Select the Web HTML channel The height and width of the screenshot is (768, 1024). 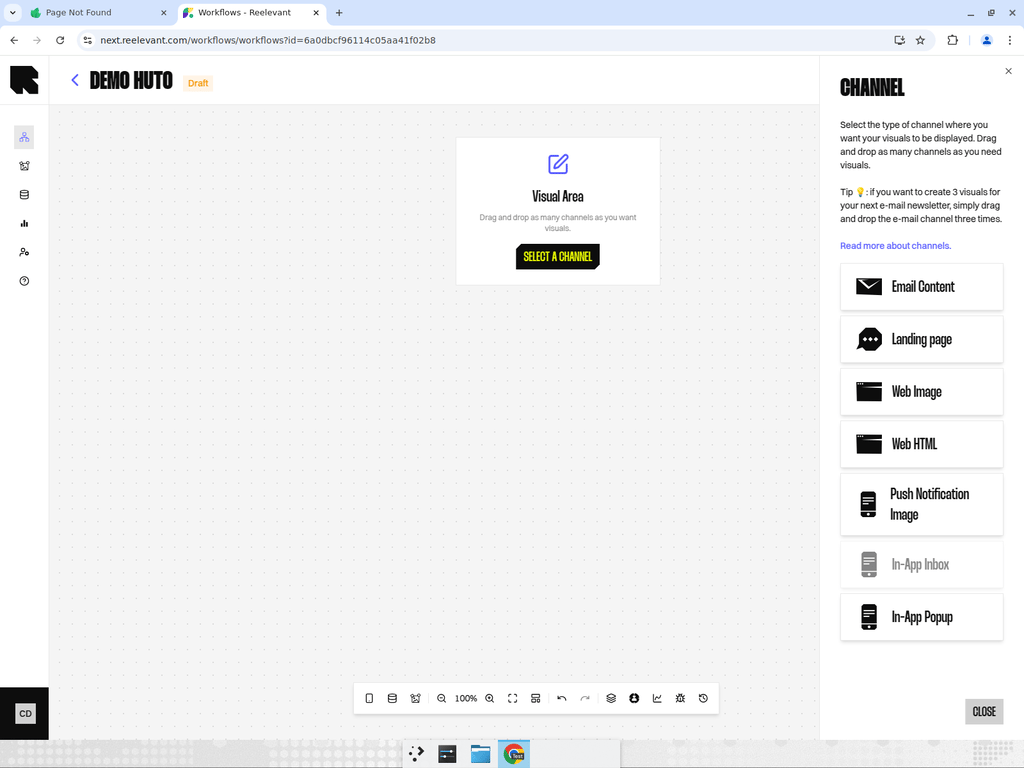pos(921,444)
